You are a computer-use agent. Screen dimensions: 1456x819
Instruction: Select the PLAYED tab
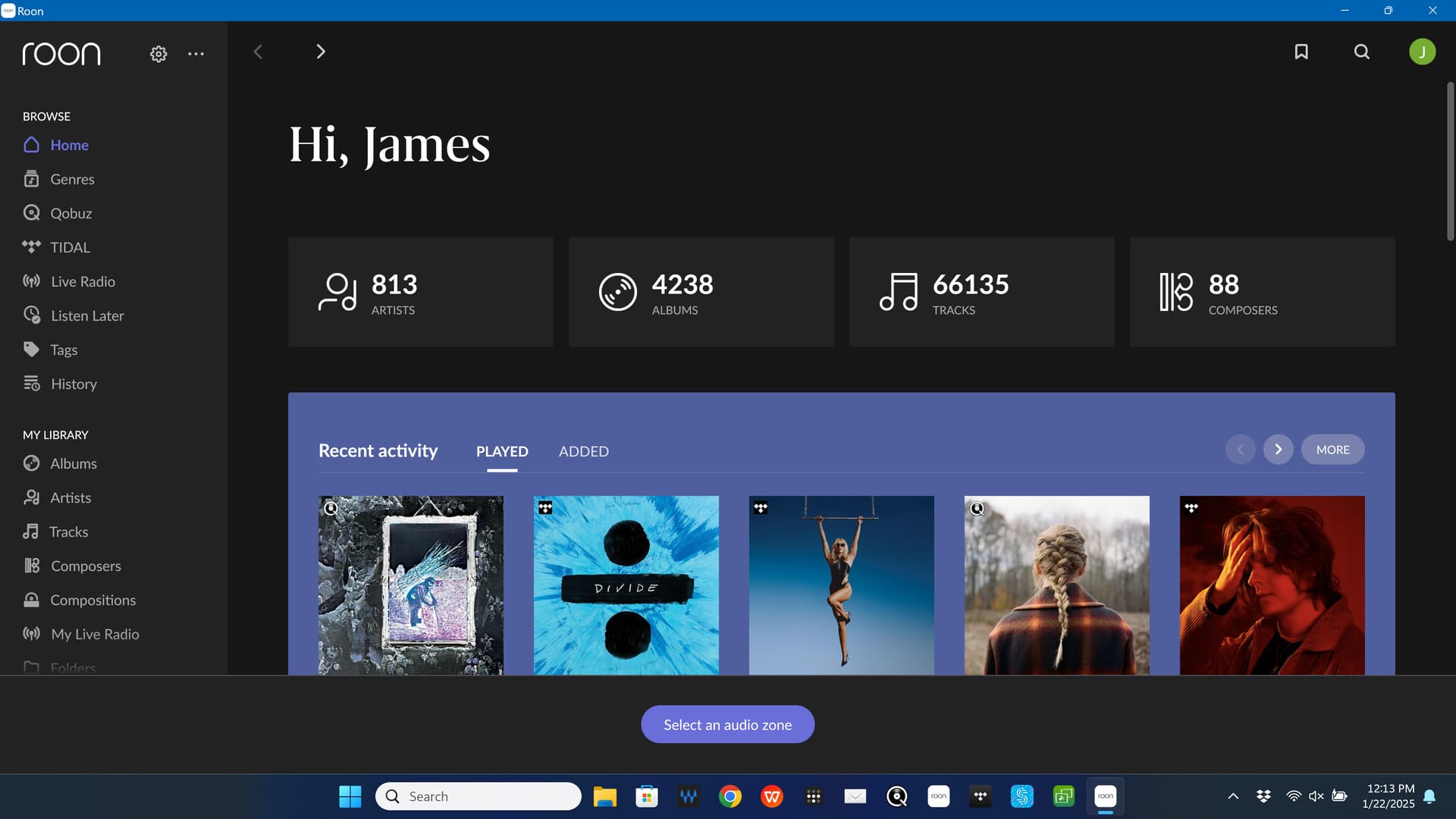(x=501, y=451)
